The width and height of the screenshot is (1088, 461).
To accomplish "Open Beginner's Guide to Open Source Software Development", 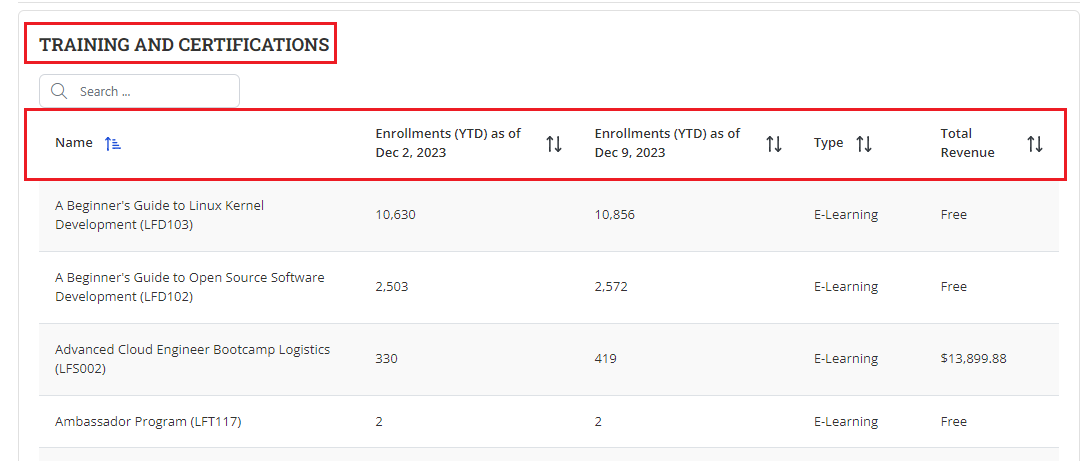I will pyautogui.click(x=189, y=287).
